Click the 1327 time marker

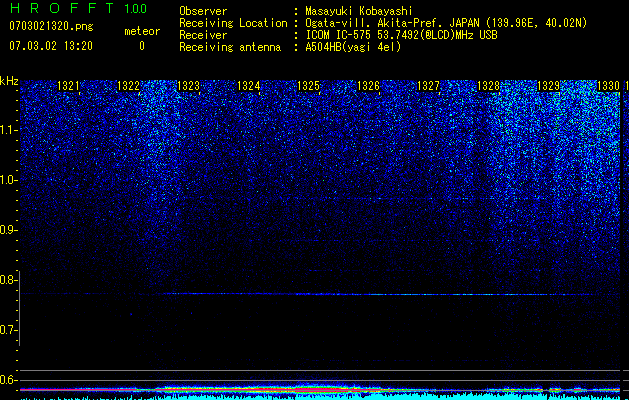click(x=428, y=85)
